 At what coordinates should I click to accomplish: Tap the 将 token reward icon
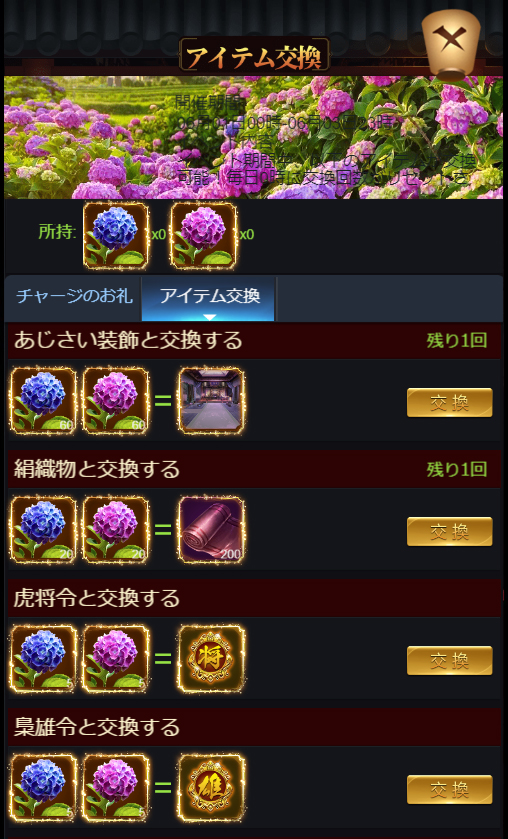pyautogui.click(x=211, y=658)
